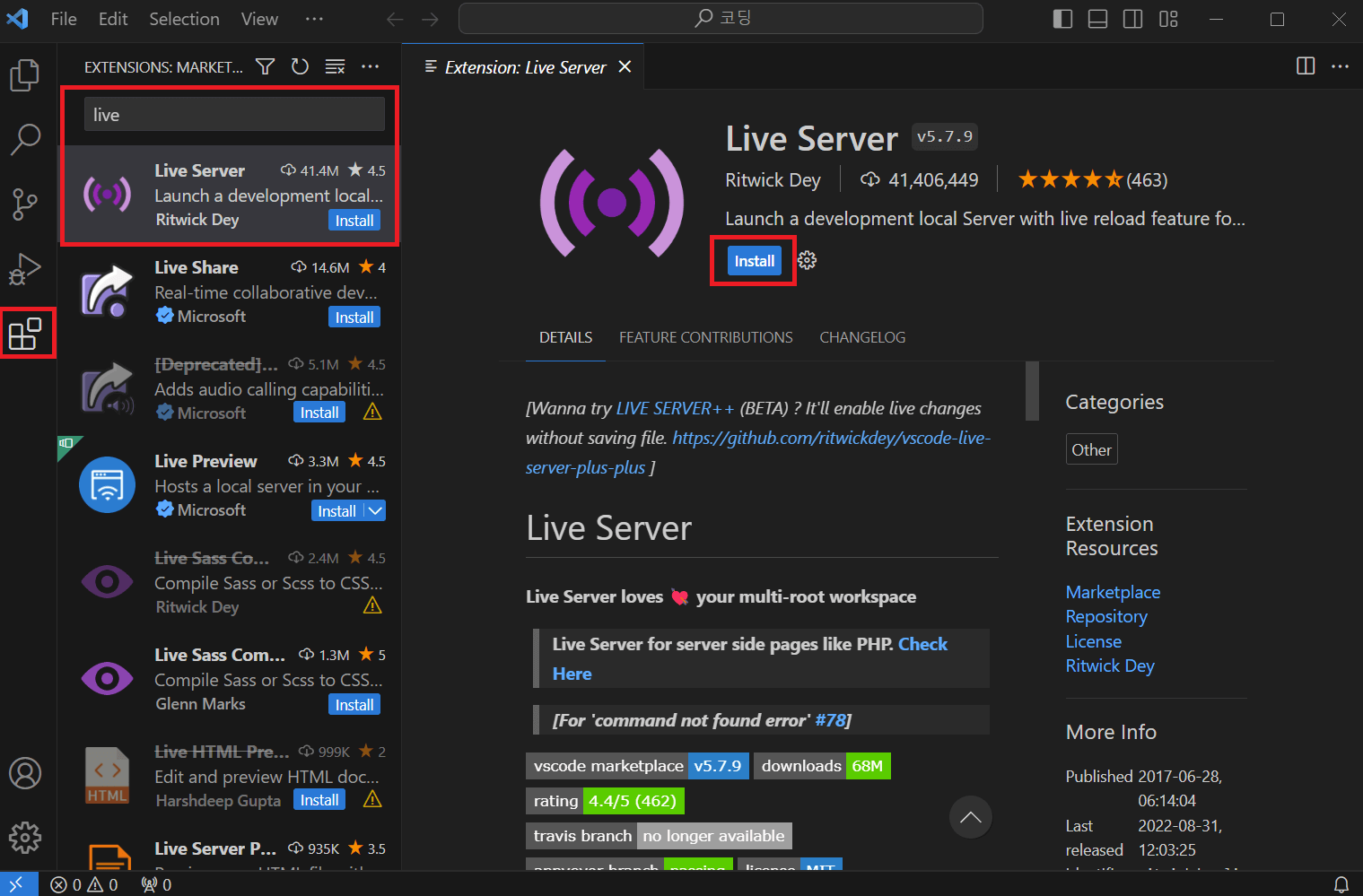The image size is (1363, 896).
Task: Switch to CHANGELOG tab
Action: tap(862, 337)
